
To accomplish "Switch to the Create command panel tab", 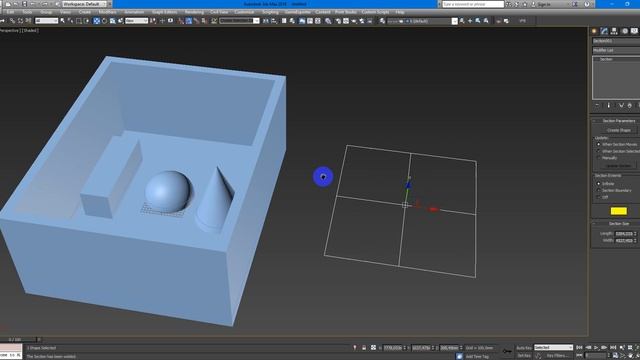I will pos(594,31).
